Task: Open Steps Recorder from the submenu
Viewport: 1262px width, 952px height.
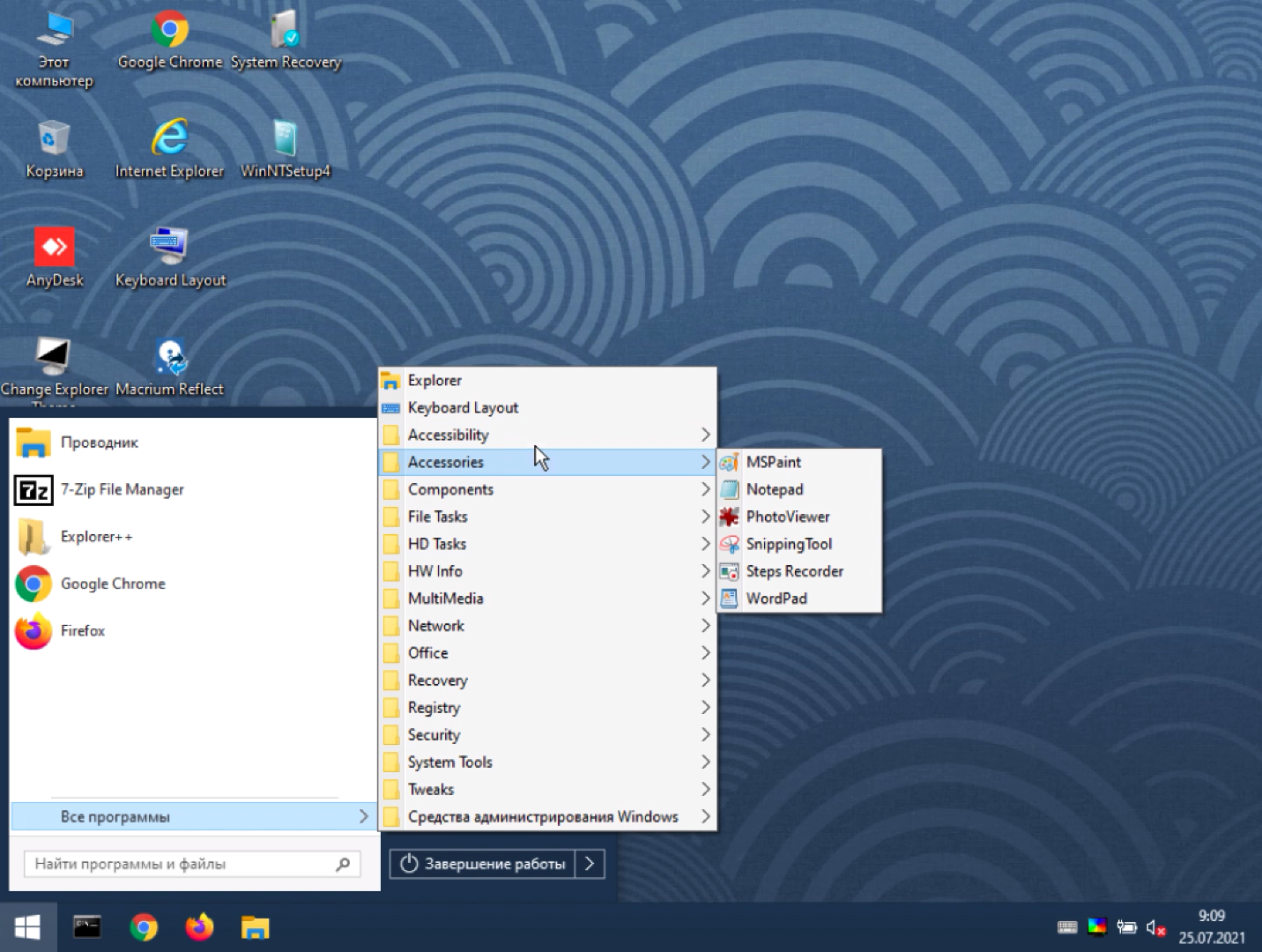Action: coord(794,571)
